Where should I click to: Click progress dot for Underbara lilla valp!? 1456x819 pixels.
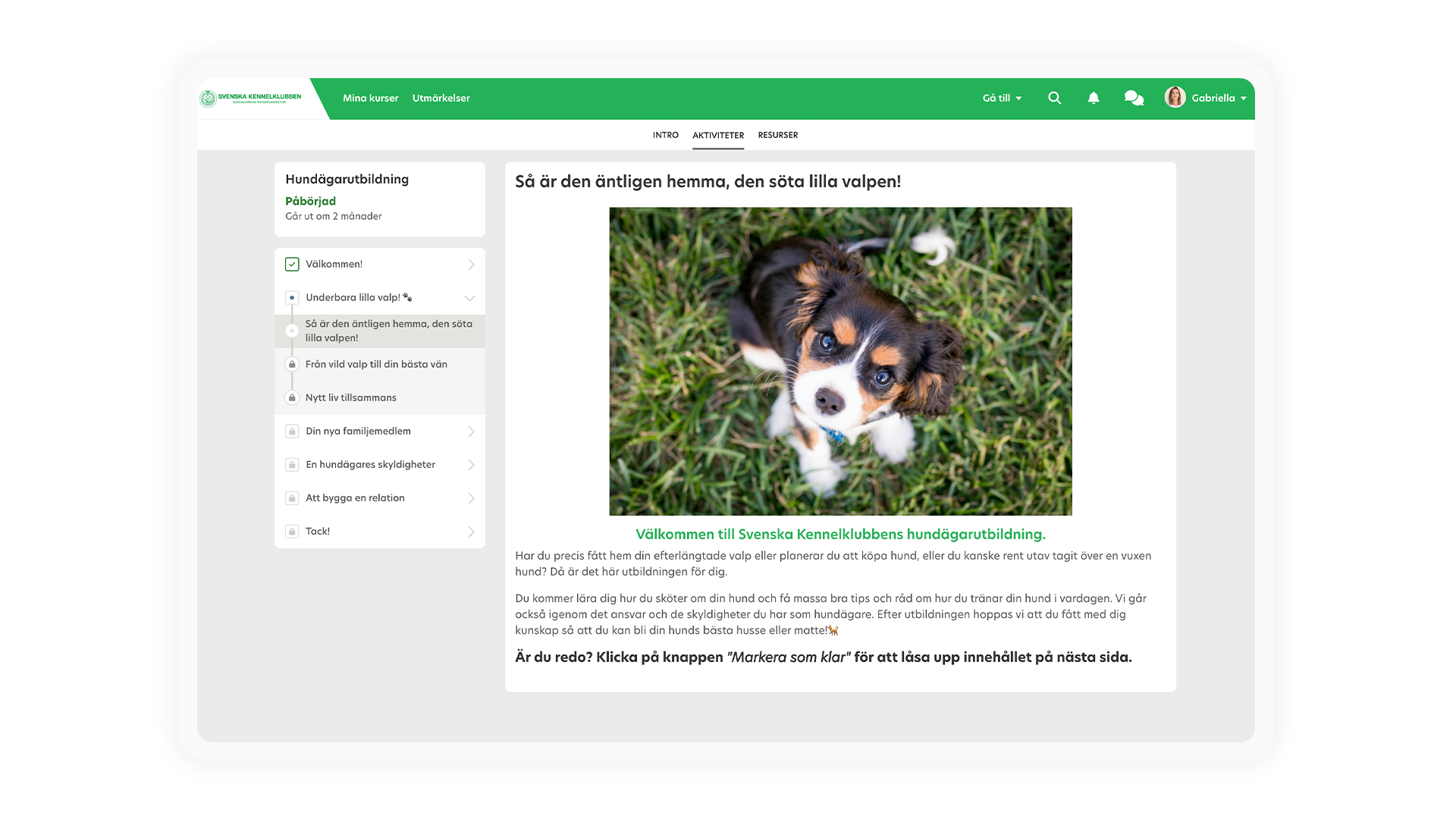coord(292,298)
